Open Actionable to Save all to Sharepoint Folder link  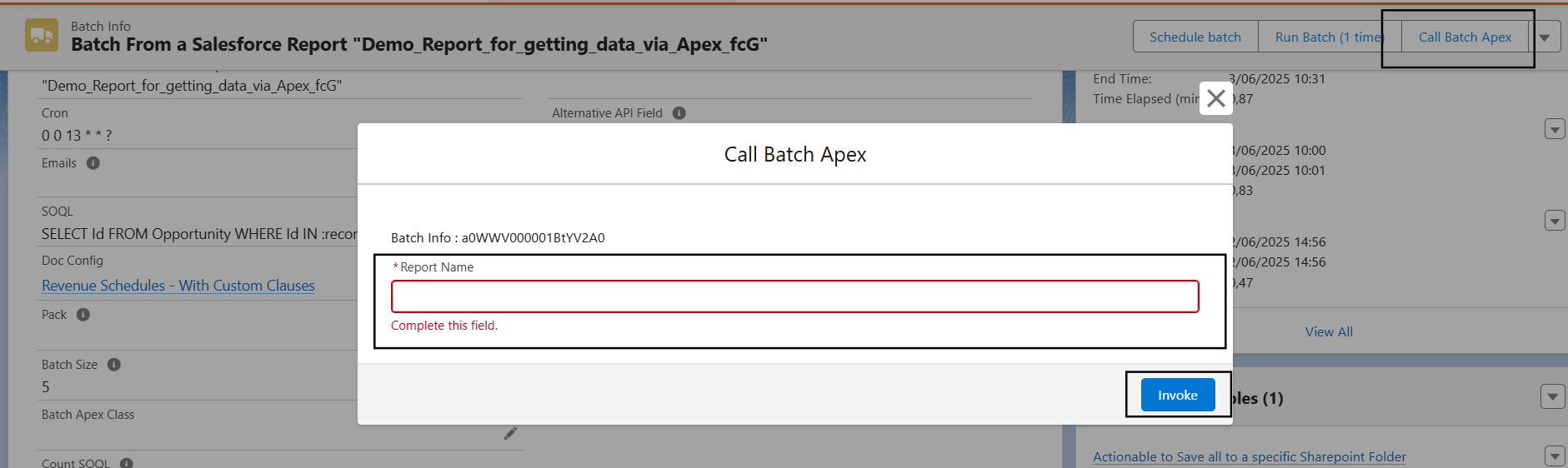1250,456
